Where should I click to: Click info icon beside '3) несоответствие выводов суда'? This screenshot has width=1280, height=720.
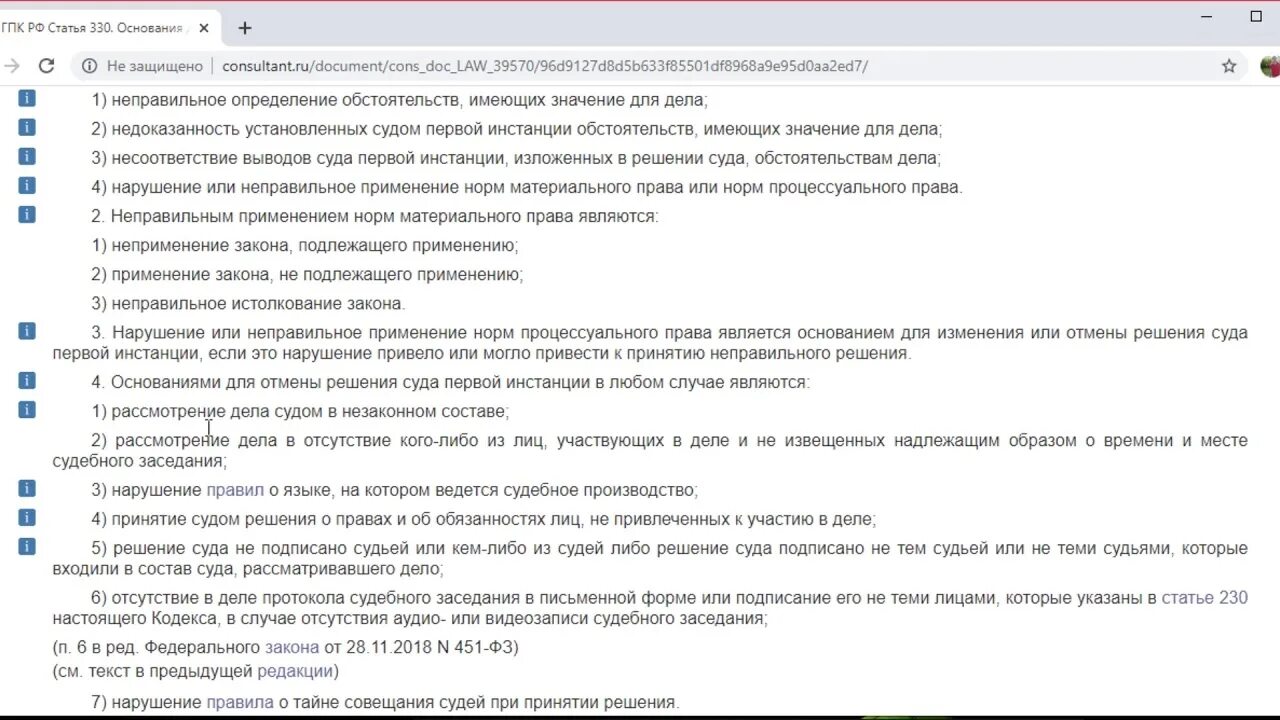pyautogui.click(x=27, y=156)
